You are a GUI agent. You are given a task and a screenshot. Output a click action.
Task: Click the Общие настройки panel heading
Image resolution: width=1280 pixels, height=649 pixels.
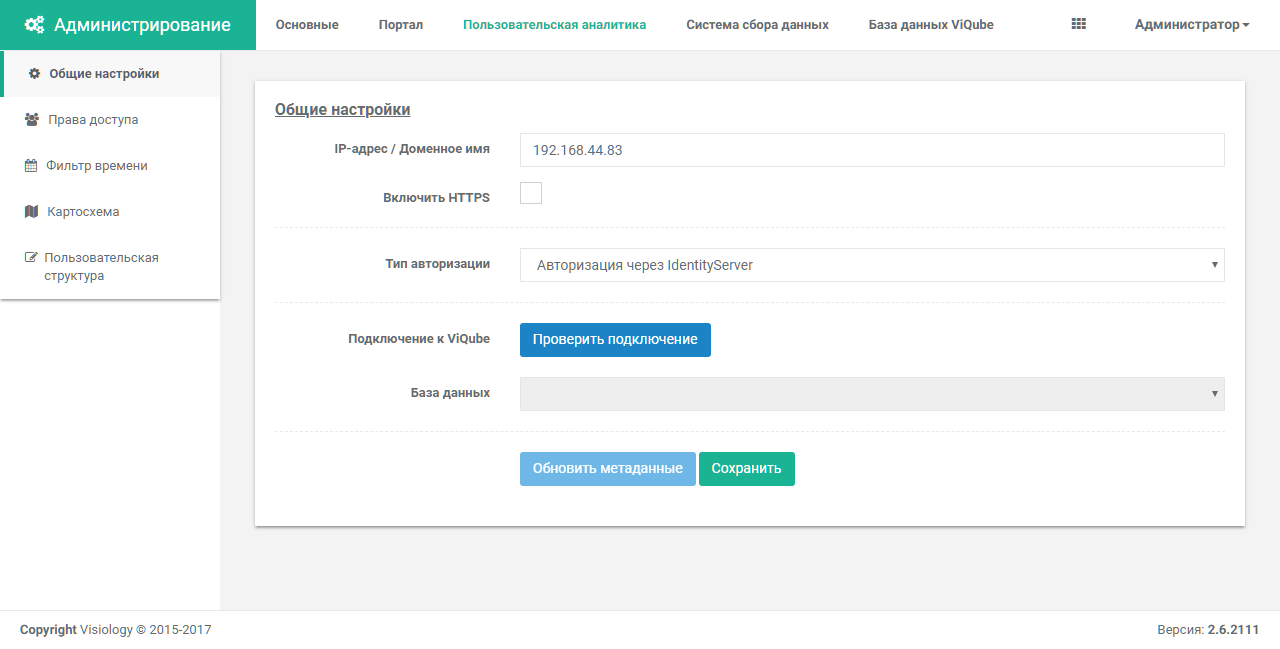342,110
